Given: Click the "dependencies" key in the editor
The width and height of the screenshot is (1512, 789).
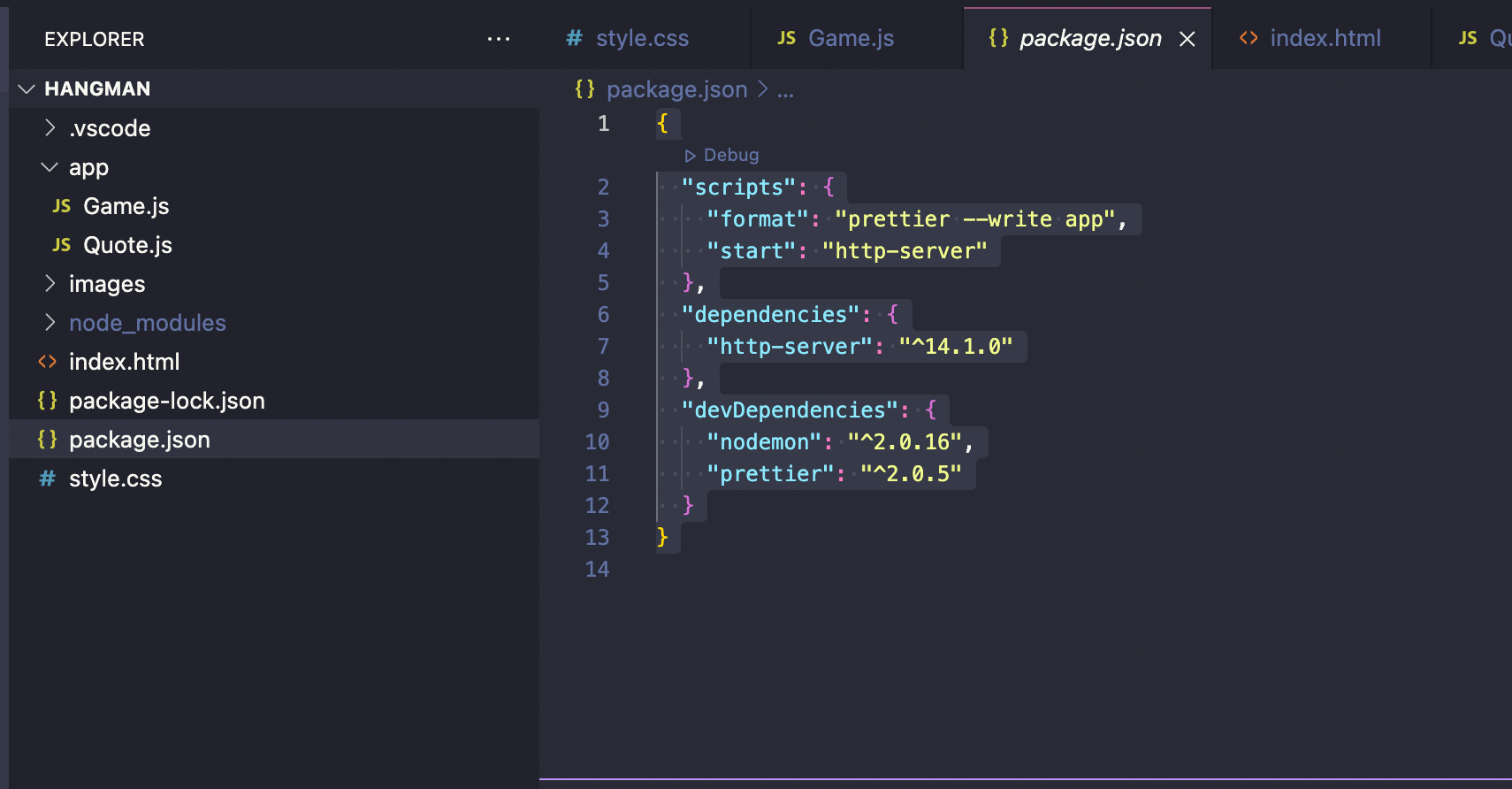Looking at the screenshot, I should point(770,315).
